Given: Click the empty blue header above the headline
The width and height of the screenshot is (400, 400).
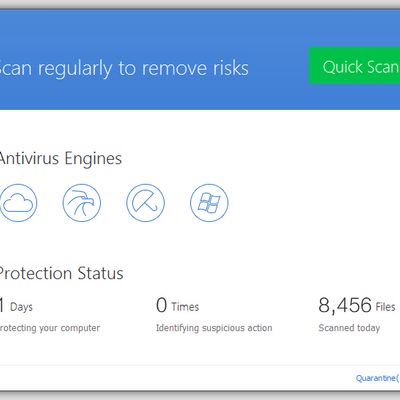Looking at the screenshot, I should pos(200,28).
